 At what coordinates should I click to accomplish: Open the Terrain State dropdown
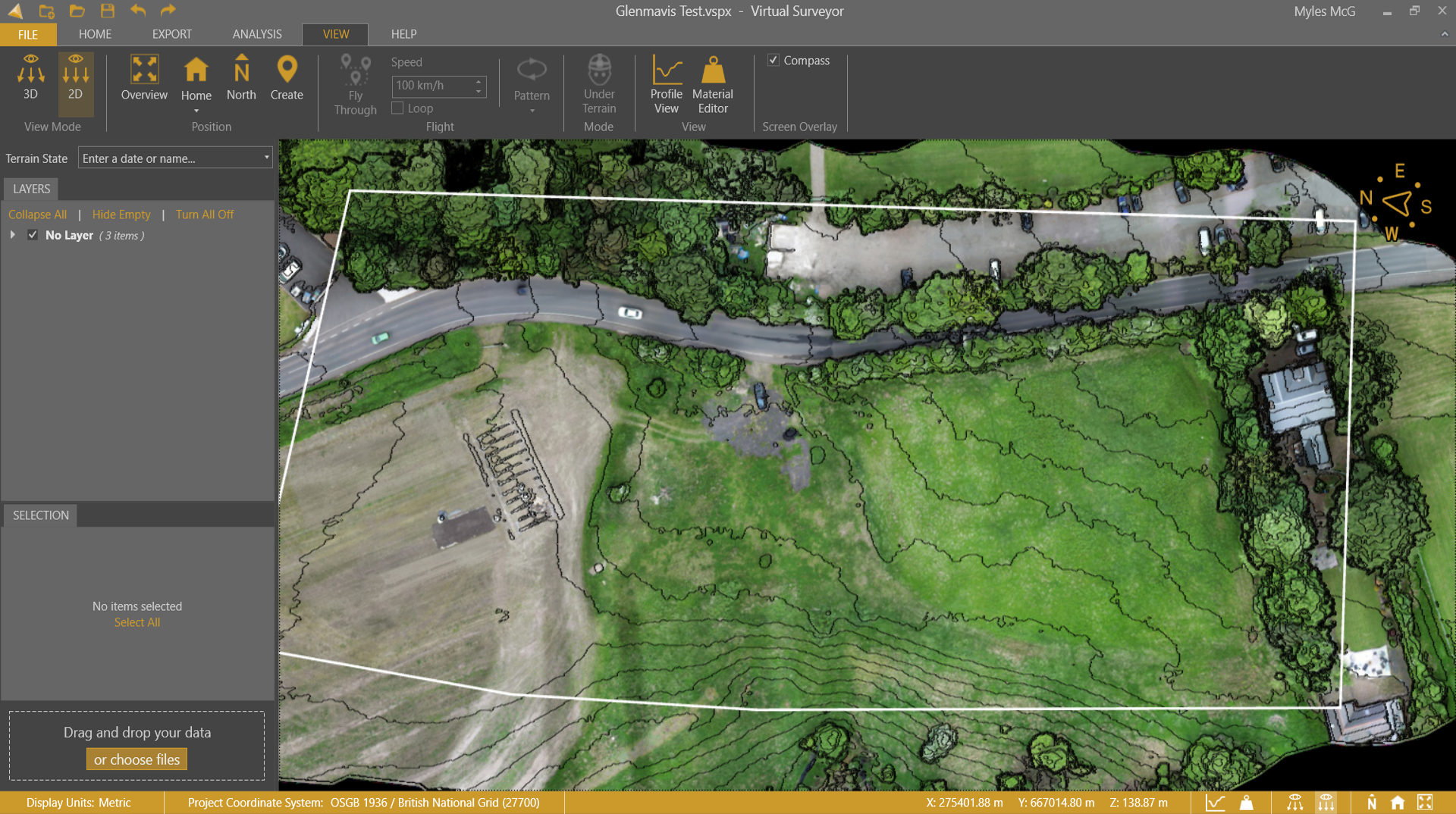(x=266, y=158)
